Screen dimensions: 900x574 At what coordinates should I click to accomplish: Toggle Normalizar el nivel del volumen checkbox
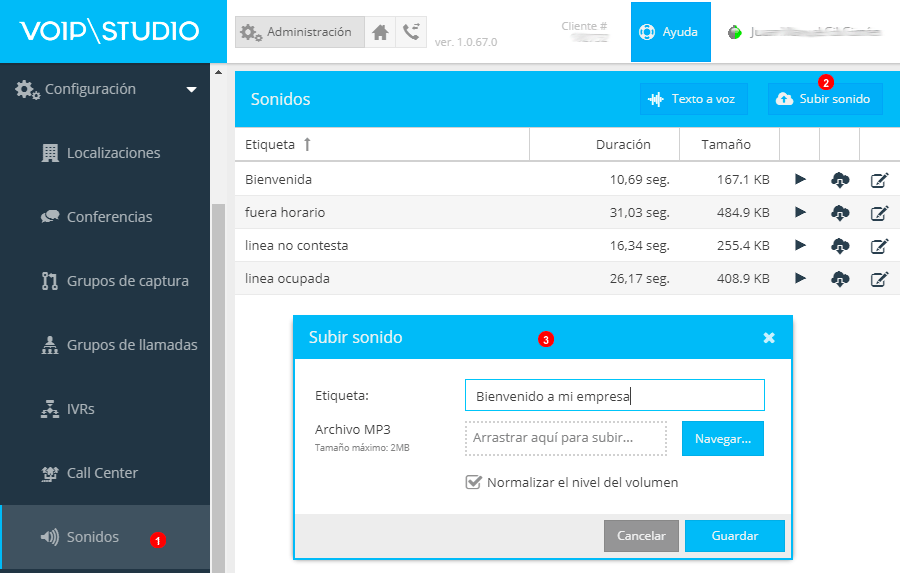474,482
